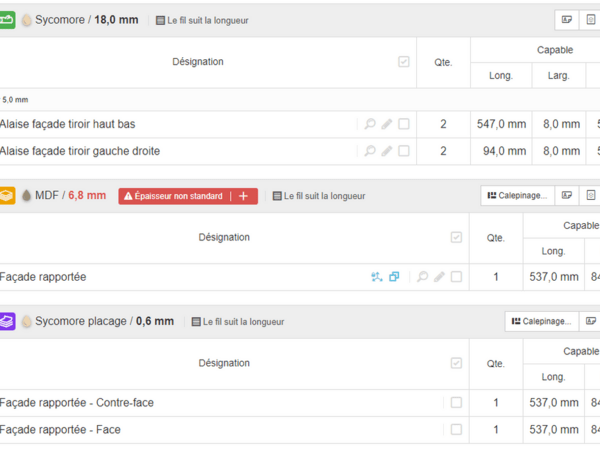Click the blue duplicate icon on Façade rapportée
The width and height of the screenshot is (600, 450).
click(394, 277)
